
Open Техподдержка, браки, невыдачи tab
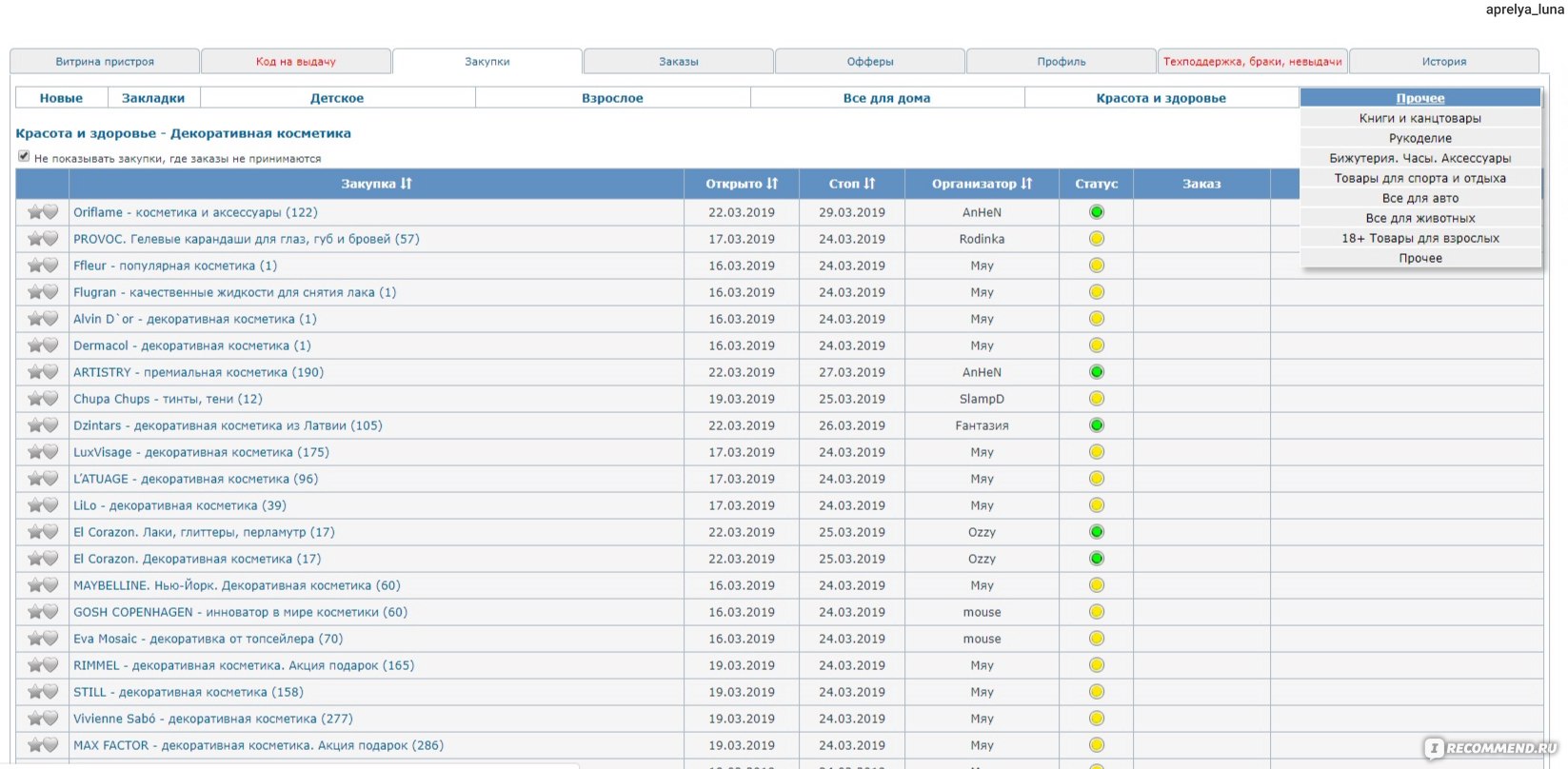click(x=1253, y=62)
